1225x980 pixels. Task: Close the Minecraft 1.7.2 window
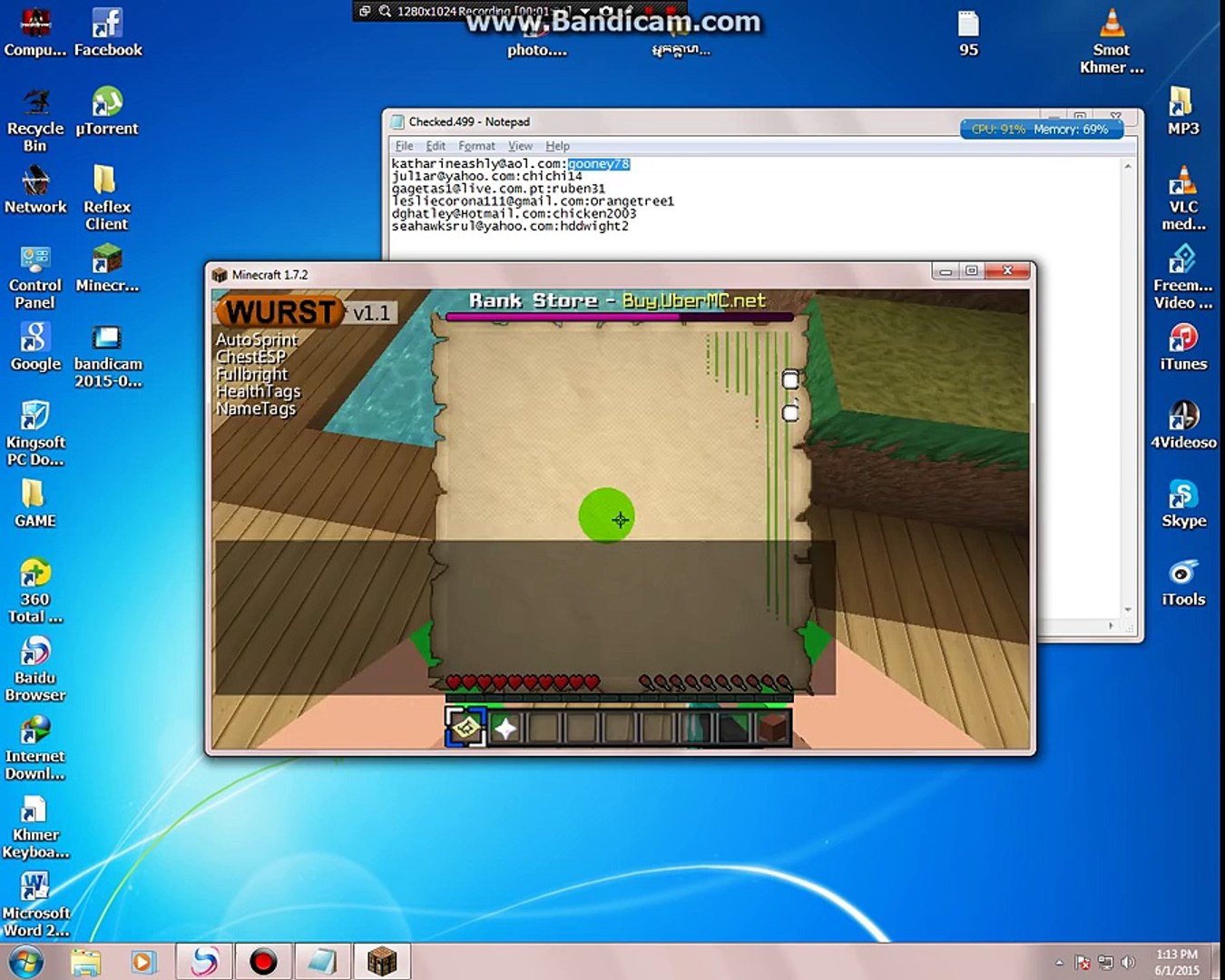1007,271
